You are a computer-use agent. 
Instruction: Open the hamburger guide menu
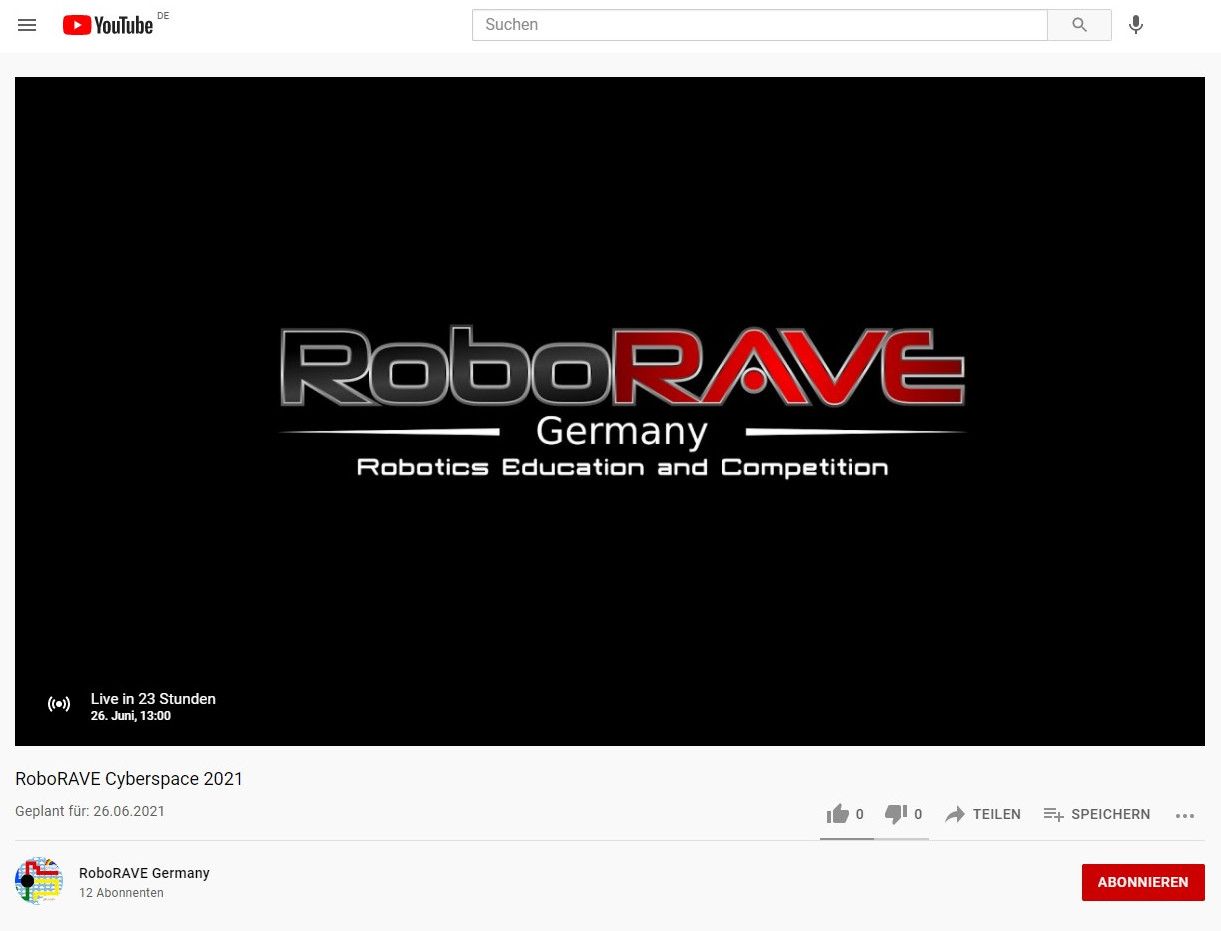click(x=27, y=25)
